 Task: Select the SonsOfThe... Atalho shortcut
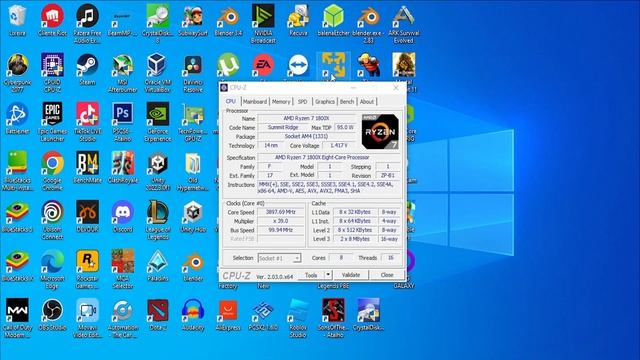[x=333, y=318]
